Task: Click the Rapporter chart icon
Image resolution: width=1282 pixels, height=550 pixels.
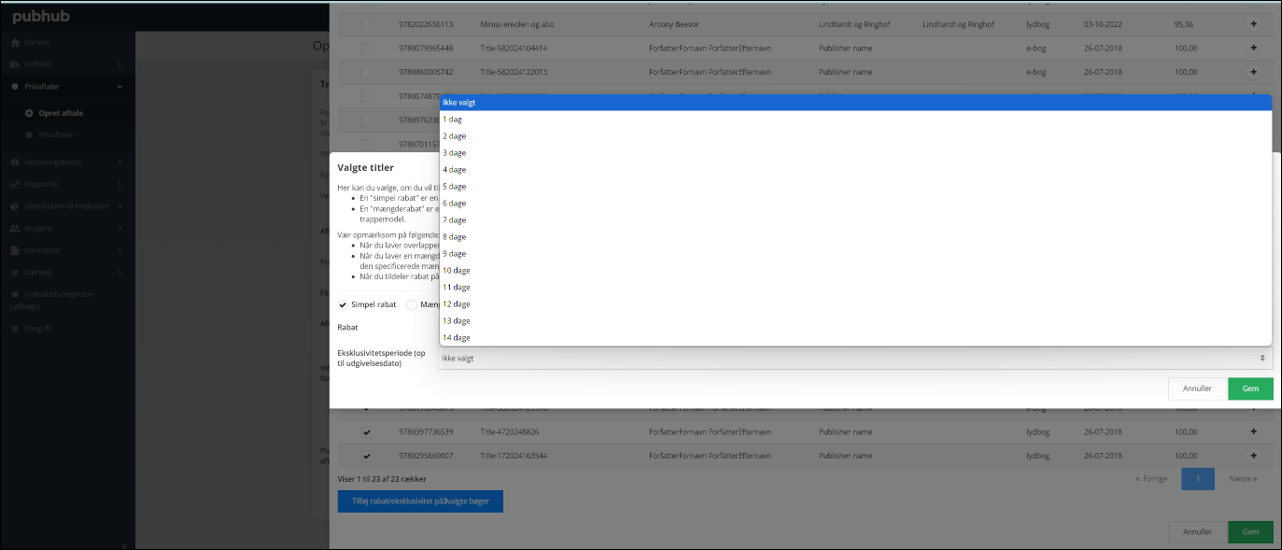Action: [x=15, y=184]
